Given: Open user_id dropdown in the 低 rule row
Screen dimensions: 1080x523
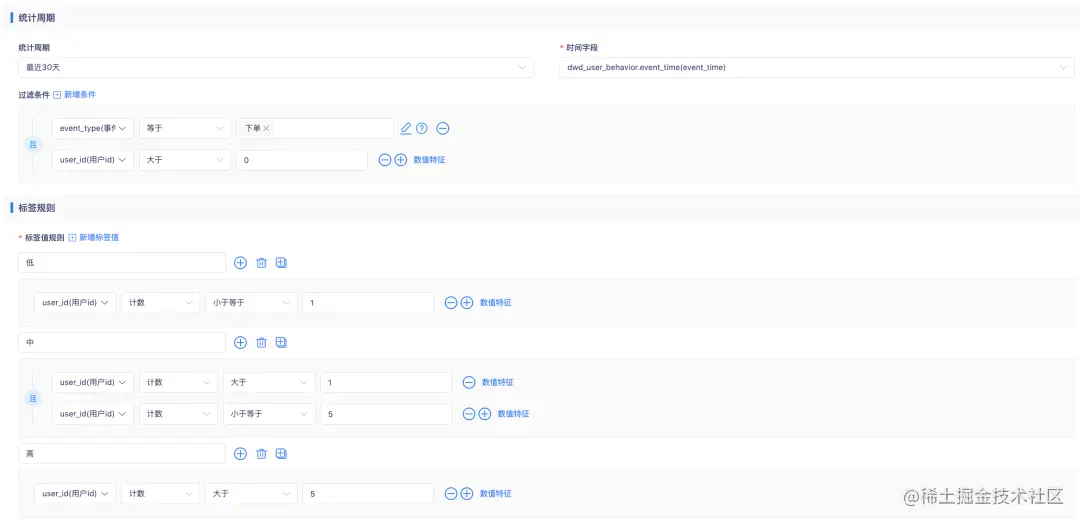Looking at the screenshot, I should coord(75,302).
